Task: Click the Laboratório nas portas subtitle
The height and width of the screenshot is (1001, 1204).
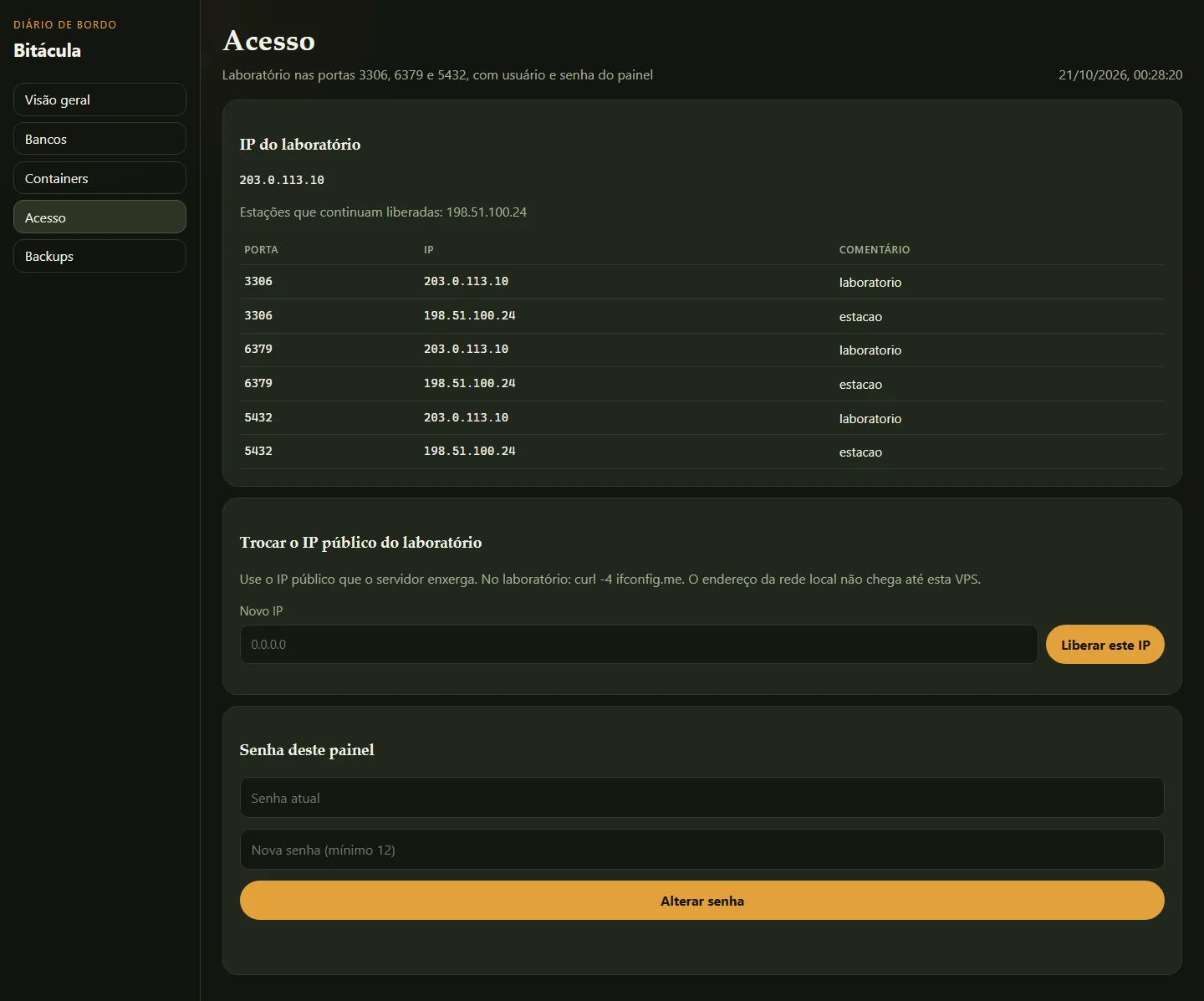Action: 437,75
